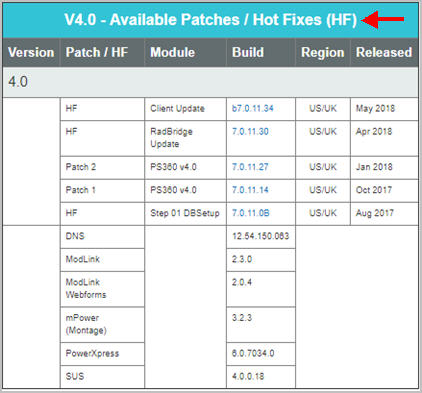Click mPower build value 3.2.3
Screen dimensions: 422x393
[x=242, y=318]
